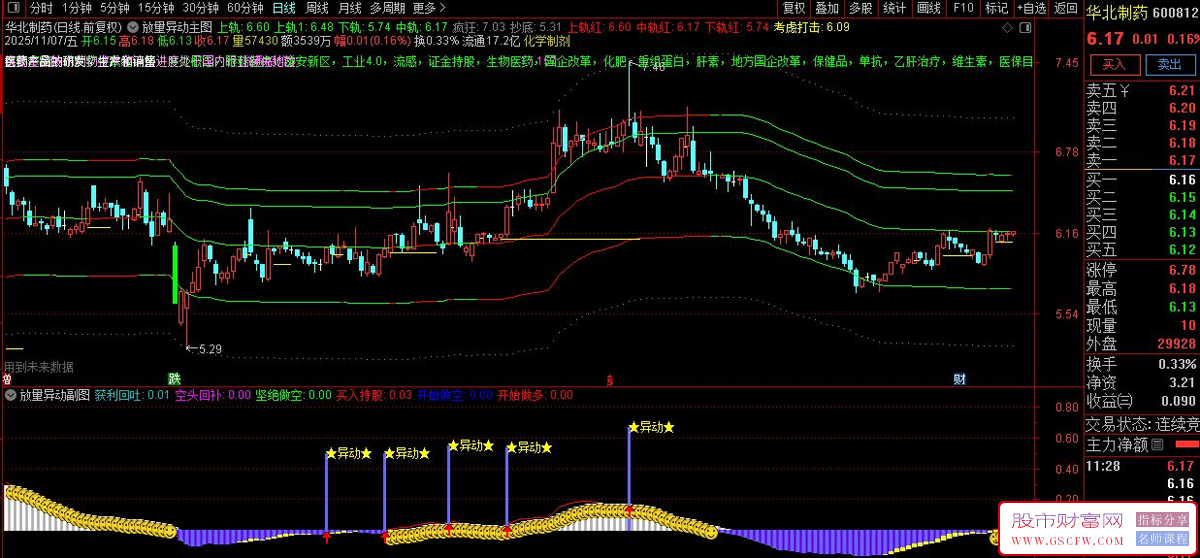The image size is (1200, 558).
Task: Click the 交易状态 status row
Action: [1142, 424]
